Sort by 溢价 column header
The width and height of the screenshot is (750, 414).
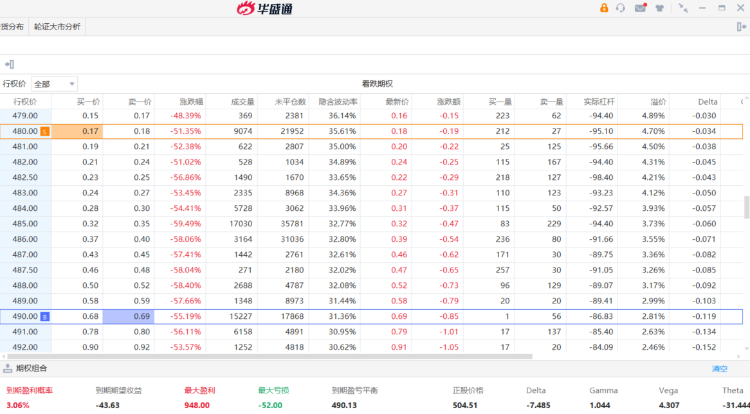point(658,101)
